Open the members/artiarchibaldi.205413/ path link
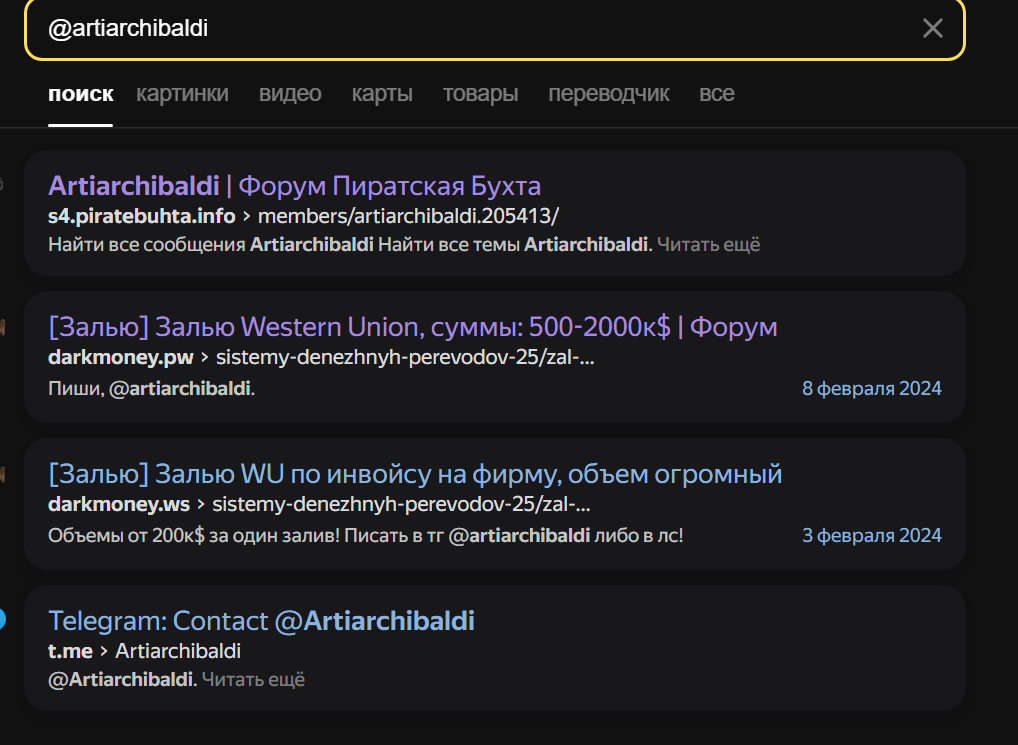Viewport: 1018px width, 745px height. 408,216
